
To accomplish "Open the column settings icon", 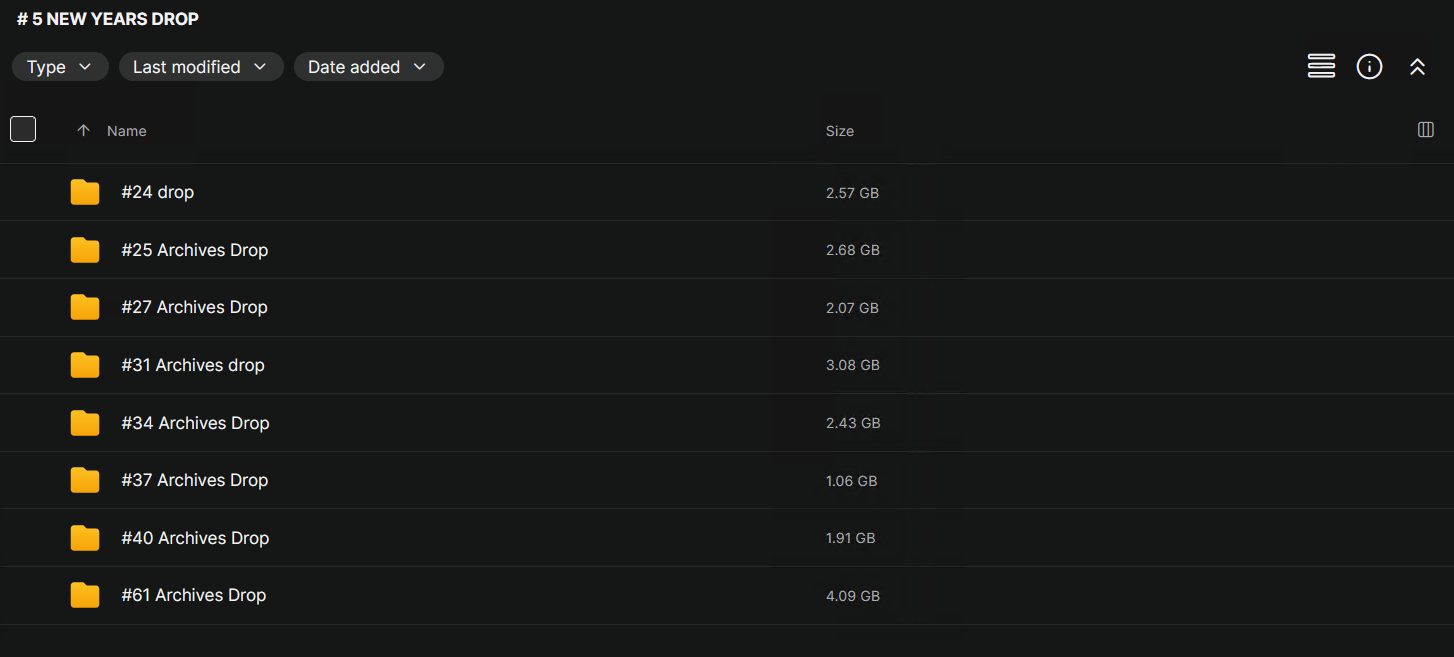I will (x=1426, y=130).
